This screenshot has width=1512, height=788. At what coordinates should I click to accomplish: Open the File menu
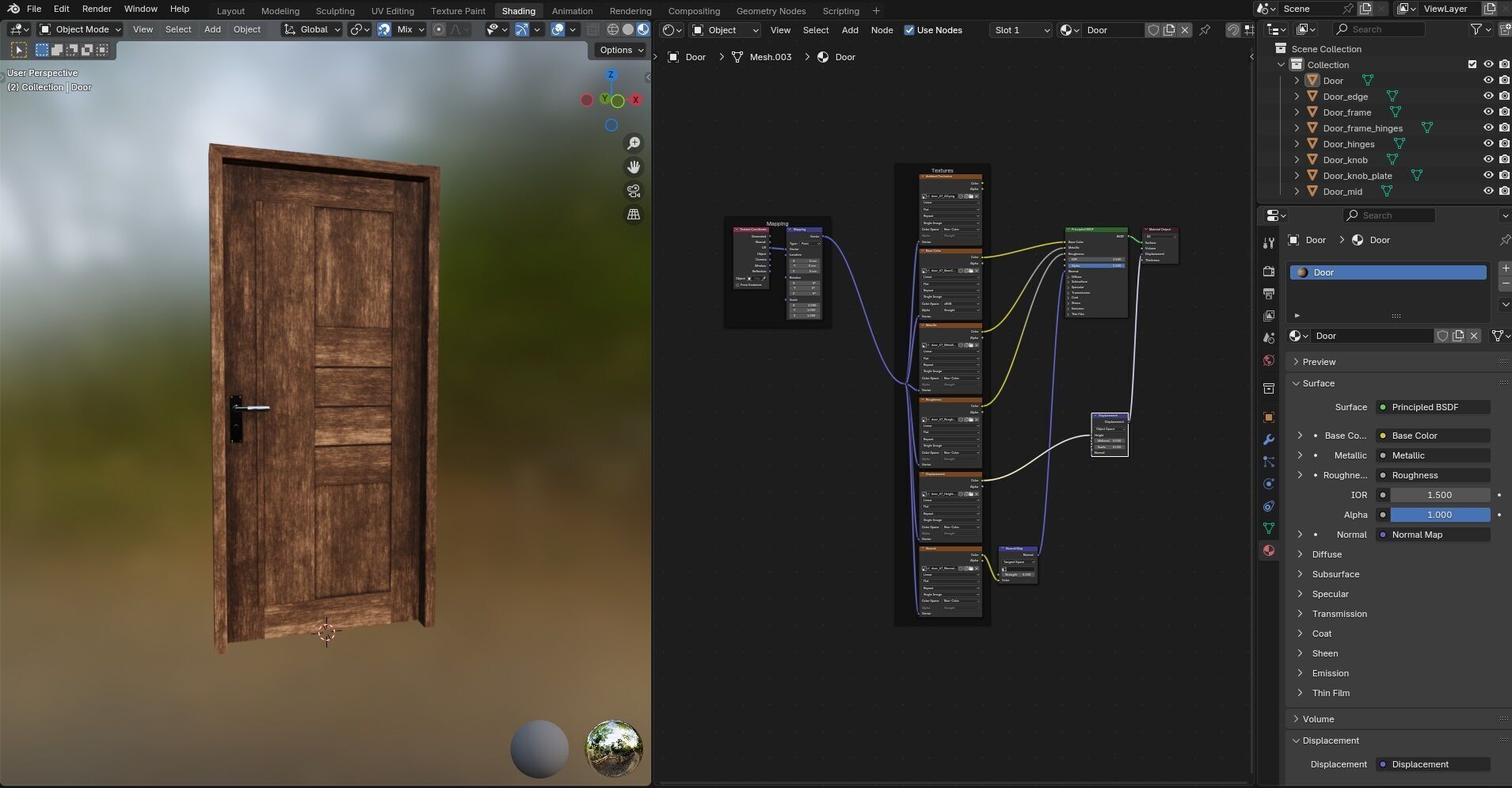(34, 9)
